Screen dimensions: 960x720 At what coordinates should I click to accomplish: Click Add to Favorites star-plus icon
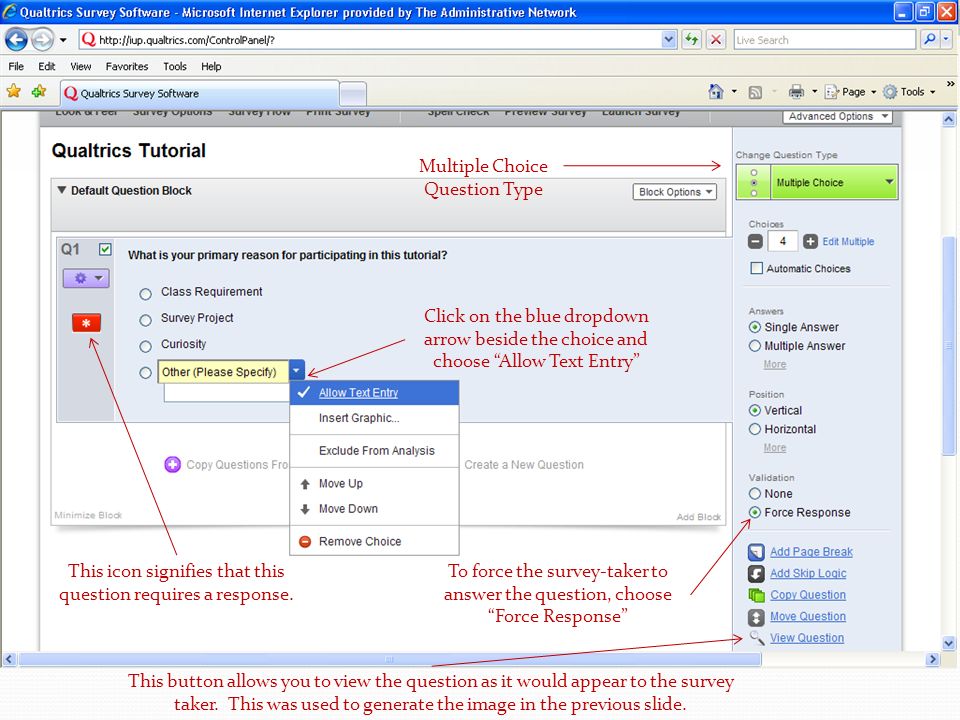coord(39,92)
